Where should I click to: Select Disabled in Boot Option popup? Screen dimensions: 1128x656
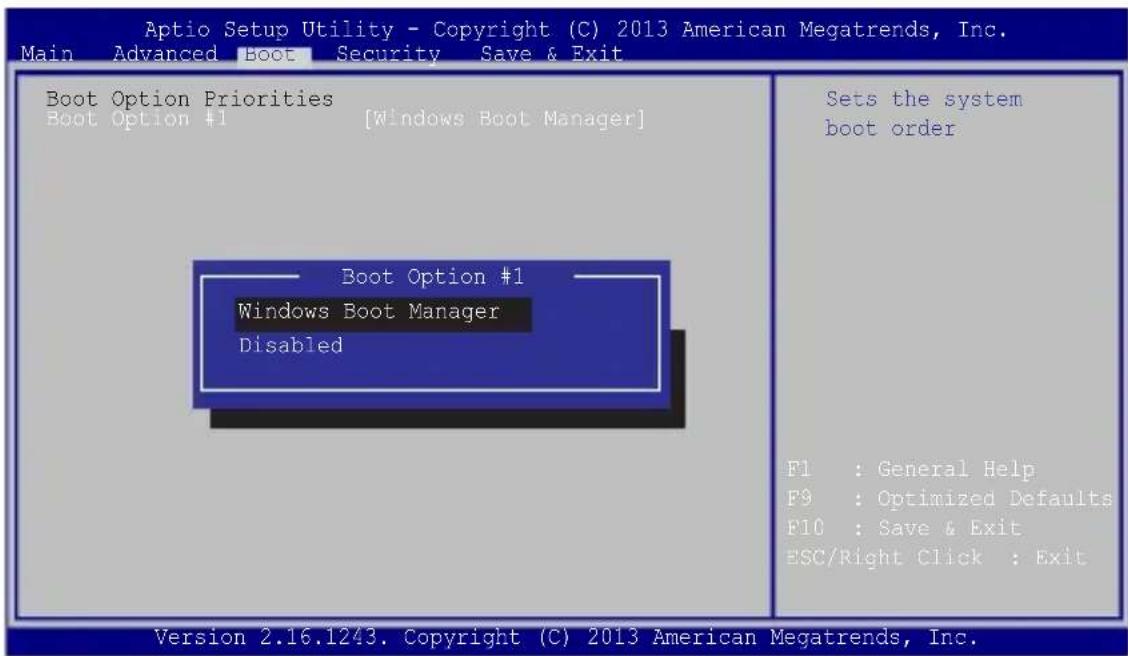pyautogui.click(x=291, y=346)
